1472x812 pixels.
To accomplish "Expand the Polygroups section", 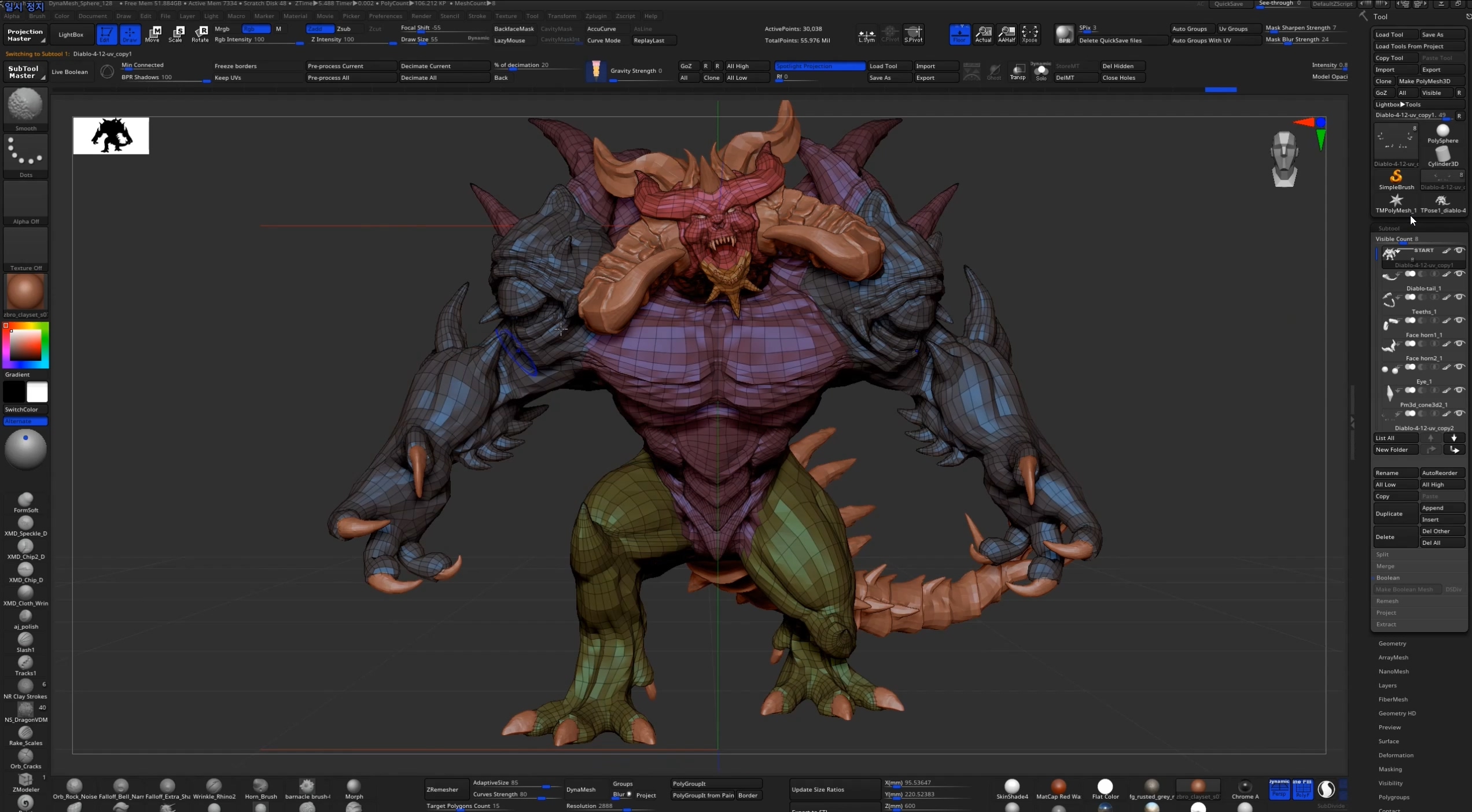I will coord(1394,797).
